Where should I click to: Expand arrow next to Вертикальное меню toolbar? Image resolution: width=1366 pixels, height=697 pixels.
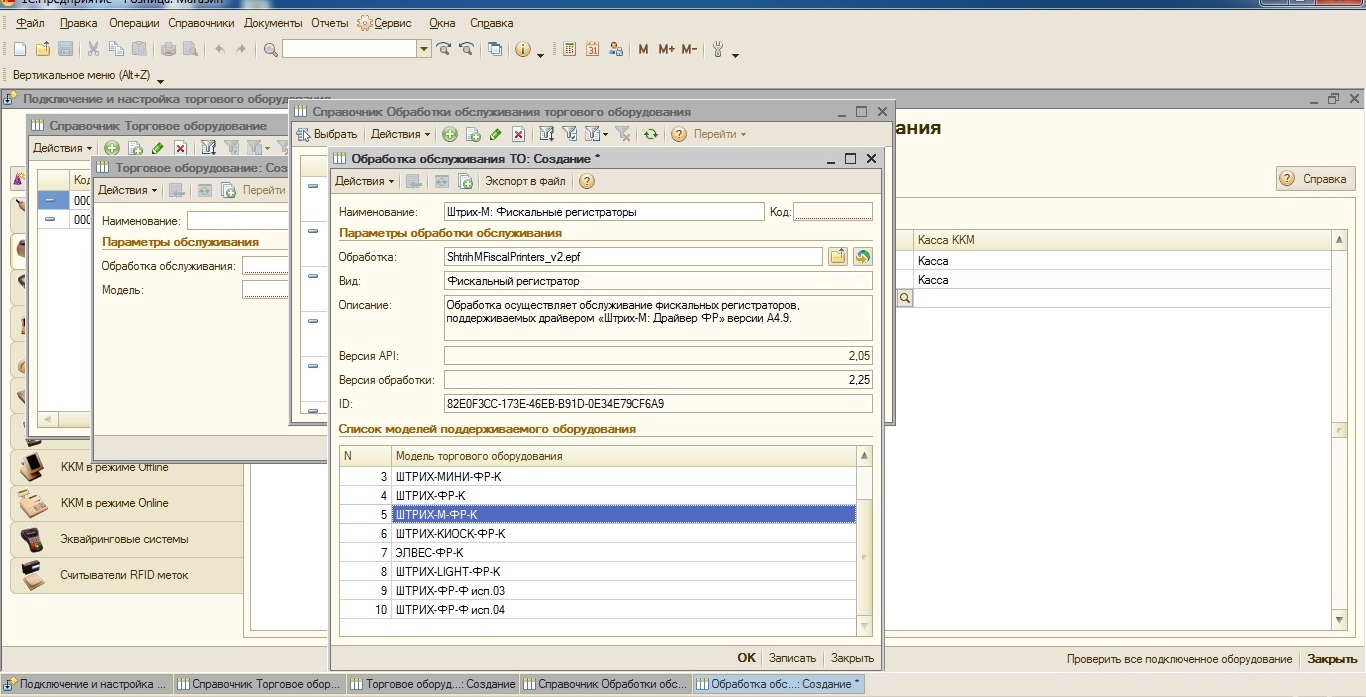(x=160, y=79)
